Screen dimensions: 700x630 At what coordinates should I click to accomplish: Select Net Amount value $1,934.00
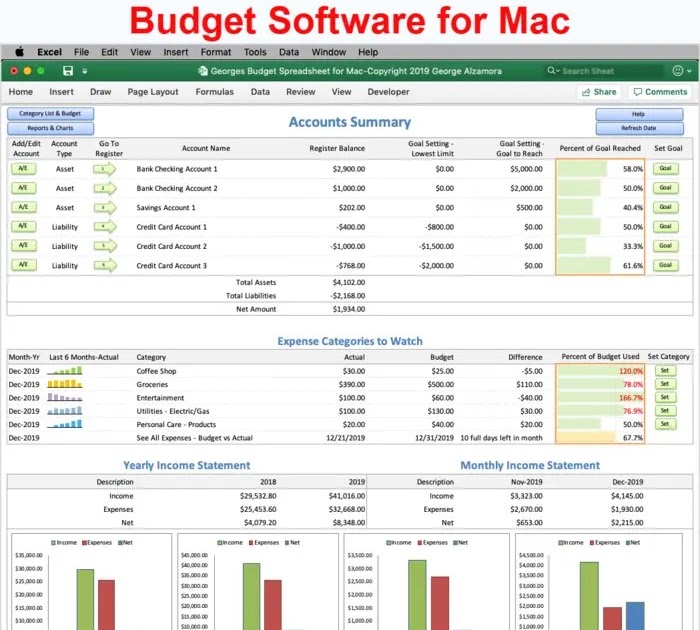[x=349, y=309]
